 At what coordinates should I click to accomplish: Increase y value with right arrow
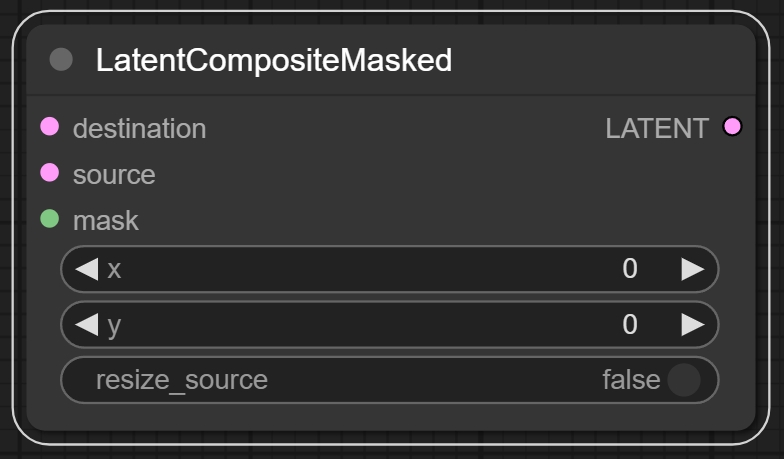point(692,324)
